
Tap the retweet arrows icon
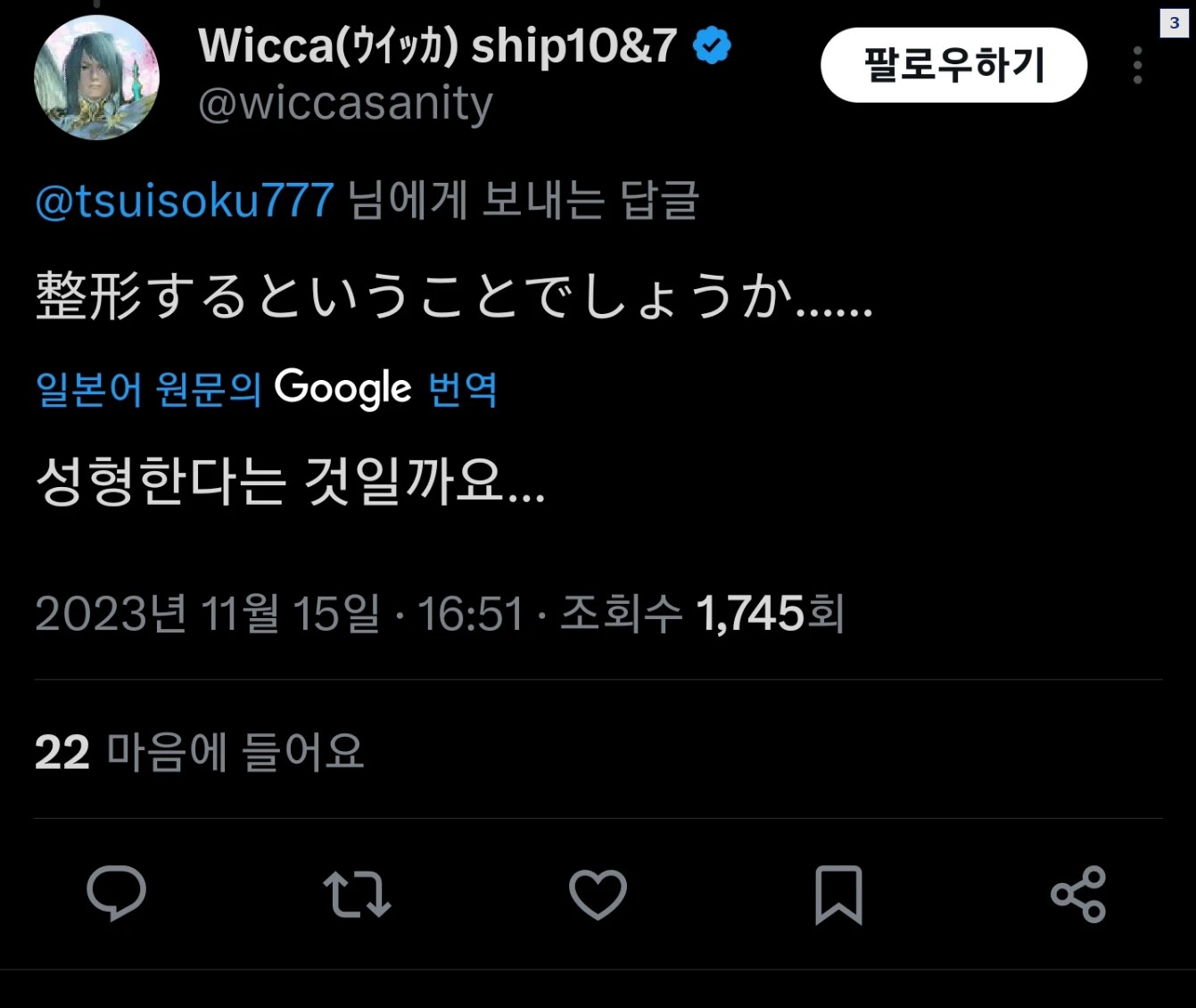coord(357,894)
